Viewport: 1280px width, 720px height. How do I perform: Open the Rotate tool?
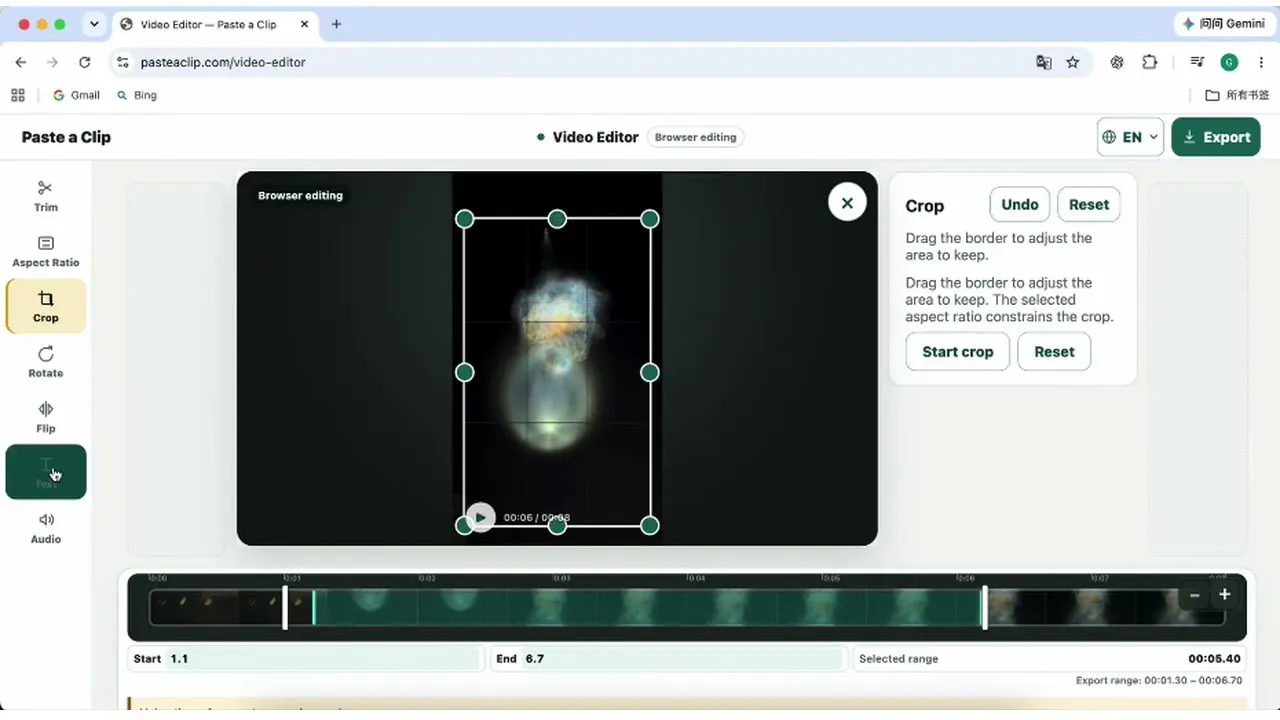[46, 362]
